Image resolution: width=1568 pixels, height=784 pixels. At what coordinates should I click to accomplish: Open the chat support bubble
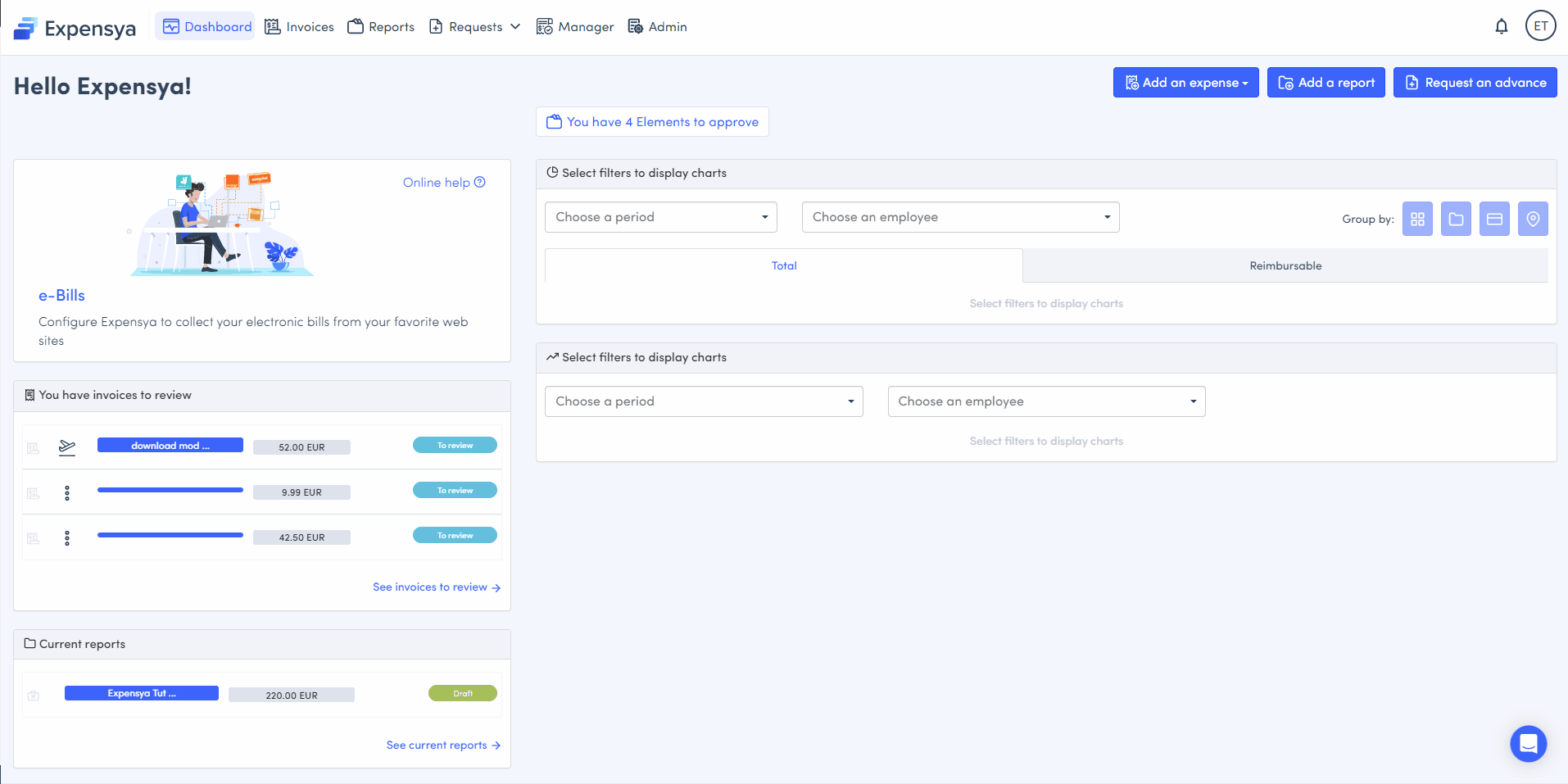1528,743
